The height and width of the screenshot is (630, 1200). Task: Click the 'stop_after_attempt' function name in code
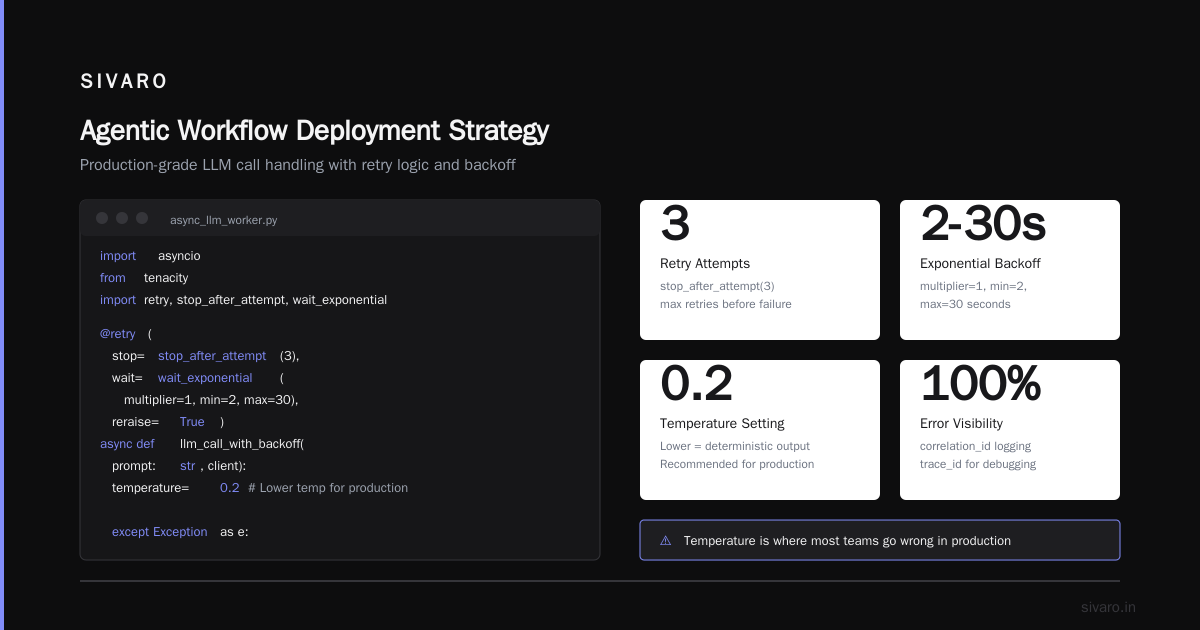tap(212, 356)
